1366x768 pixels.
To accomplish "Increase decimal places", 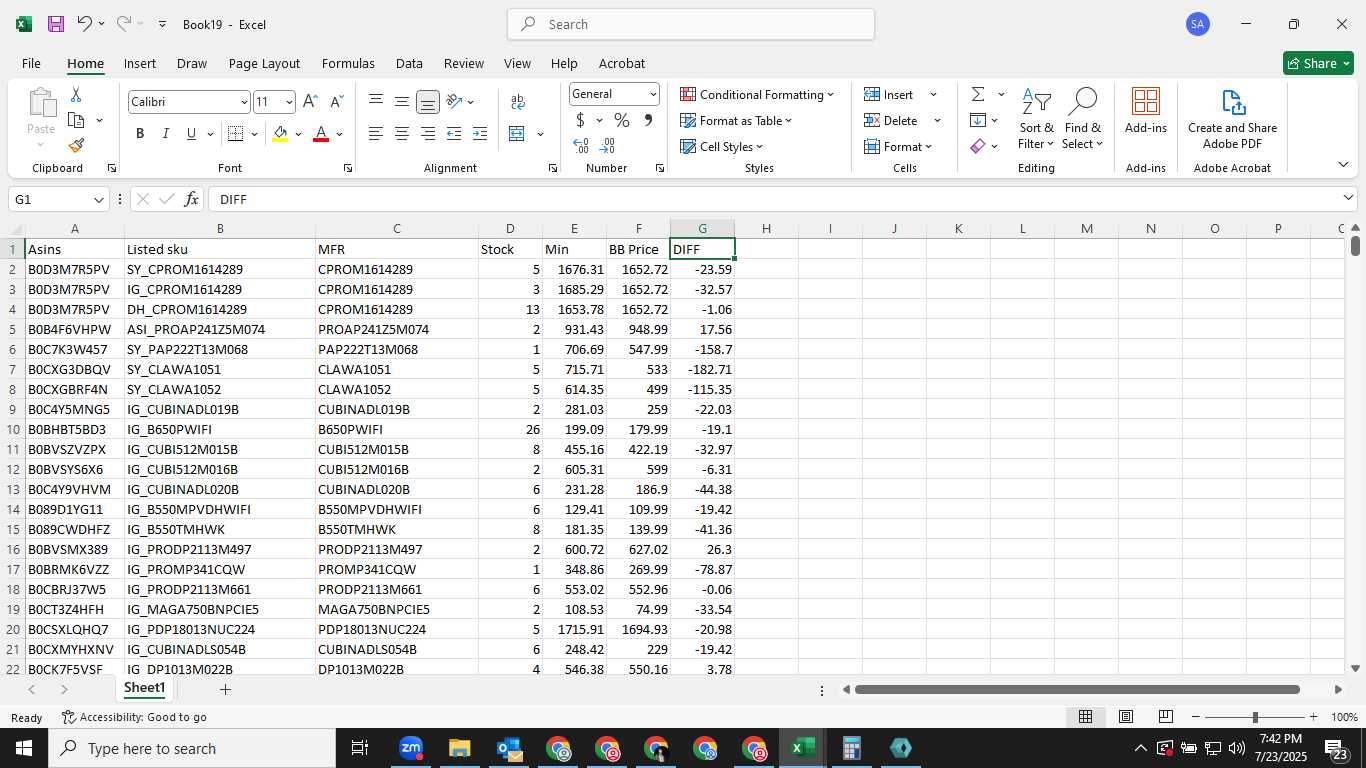I will pos(581,146).
